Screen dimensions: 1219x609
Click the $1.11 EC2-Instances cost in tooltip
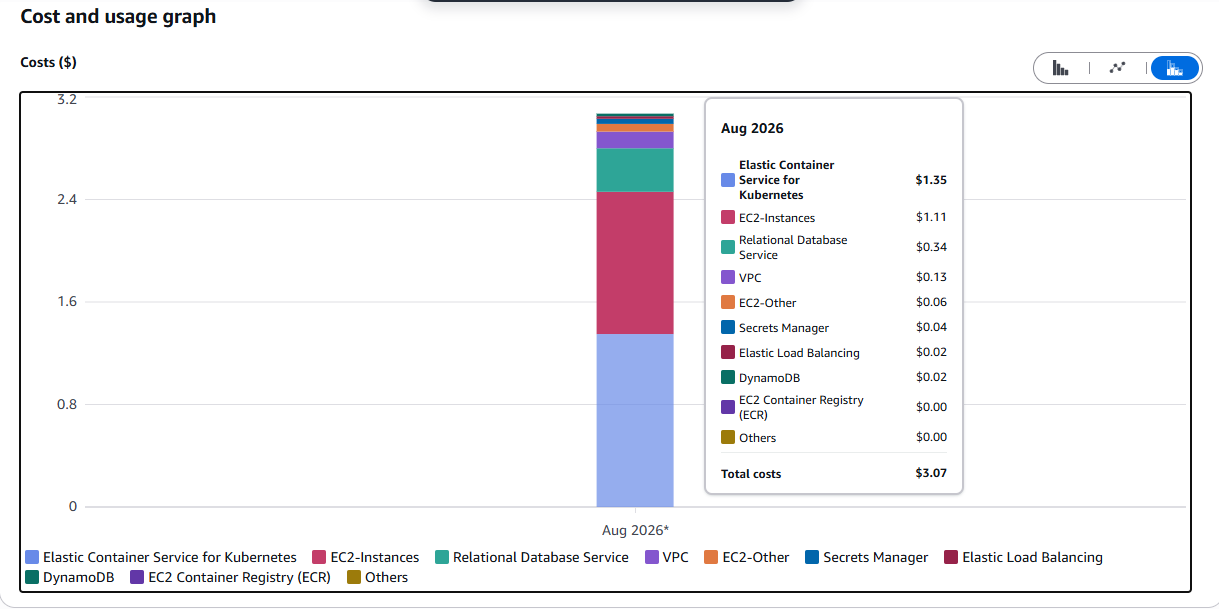[x=931, y=217]
